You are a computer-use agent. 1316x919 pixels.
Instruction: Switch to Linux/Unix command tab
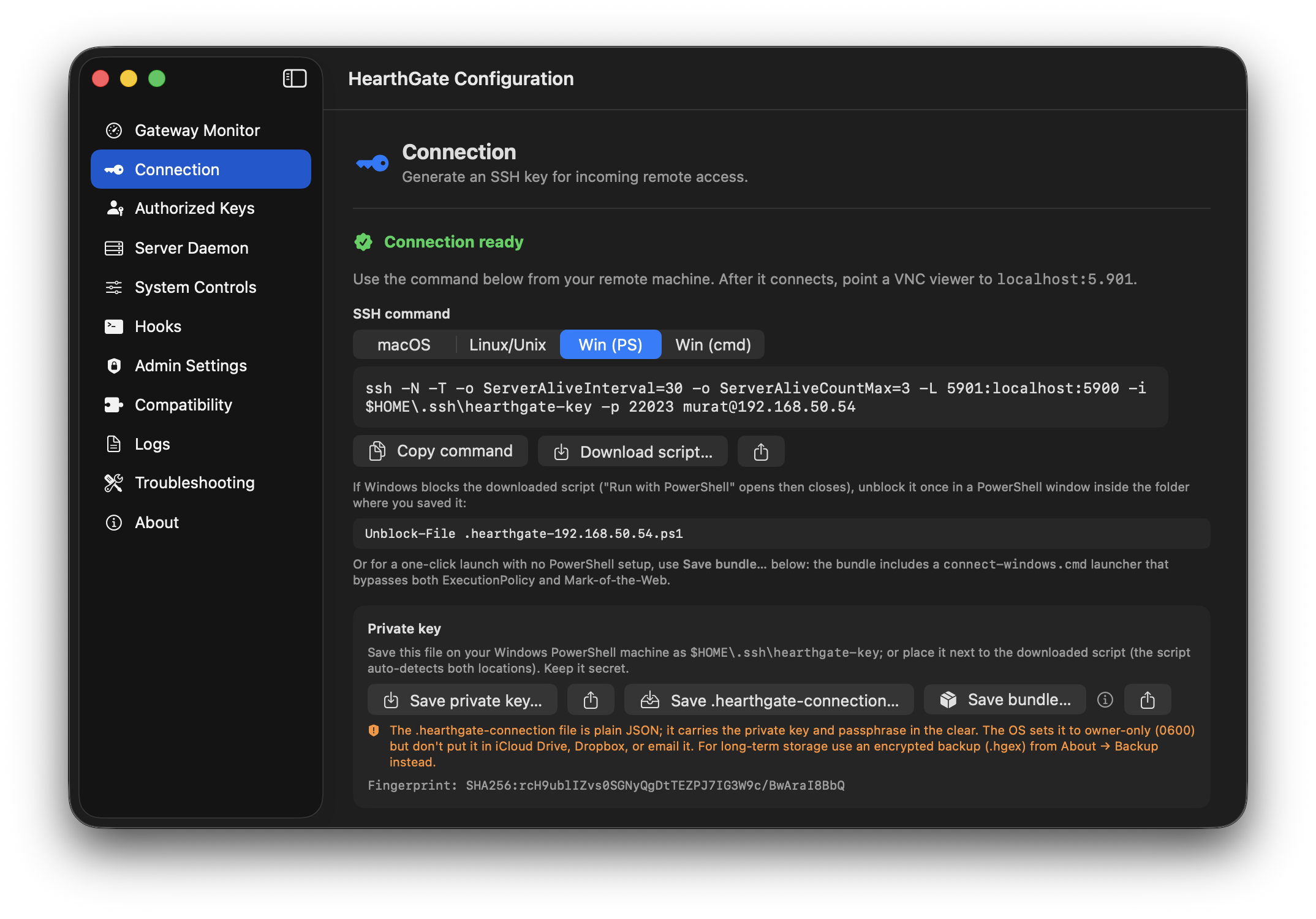tap(507, 344)
